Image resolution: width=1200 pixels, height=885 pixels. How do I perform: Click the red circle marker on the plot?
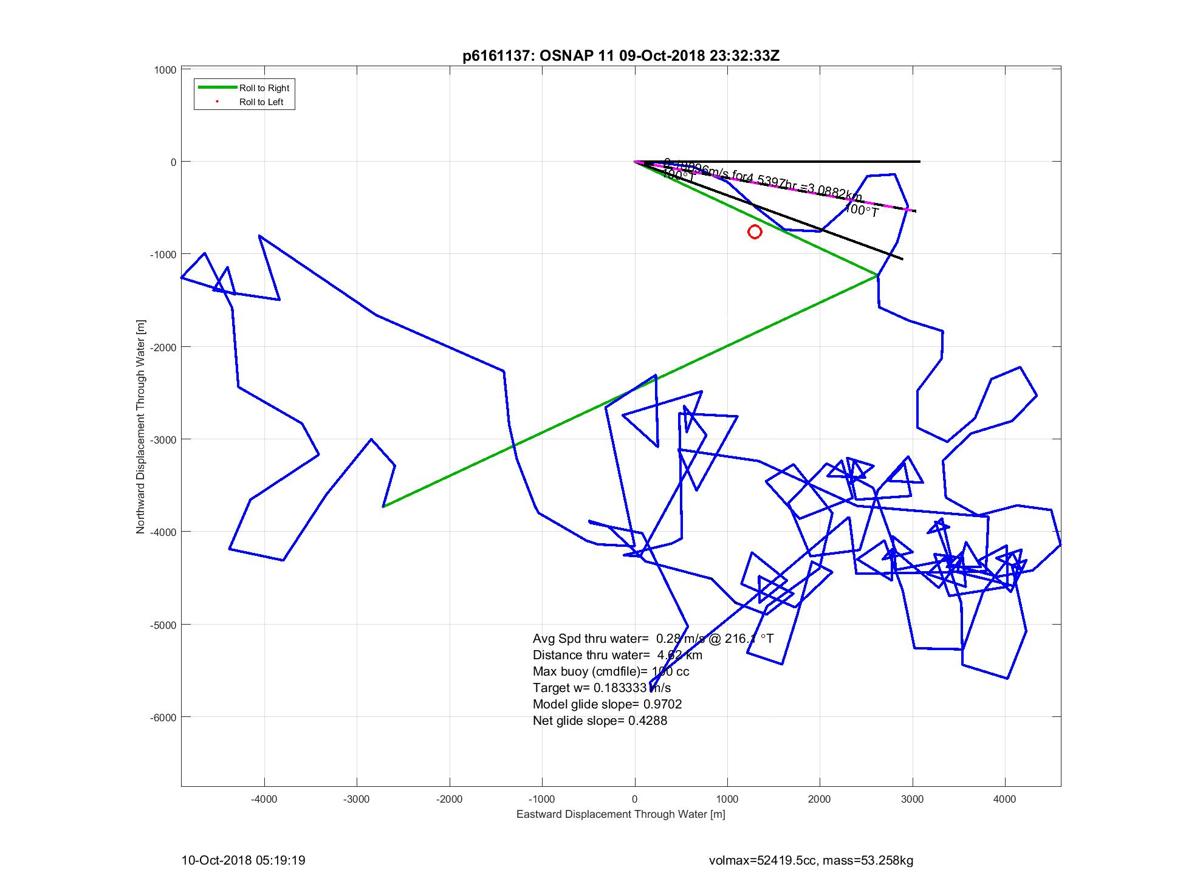755,232
